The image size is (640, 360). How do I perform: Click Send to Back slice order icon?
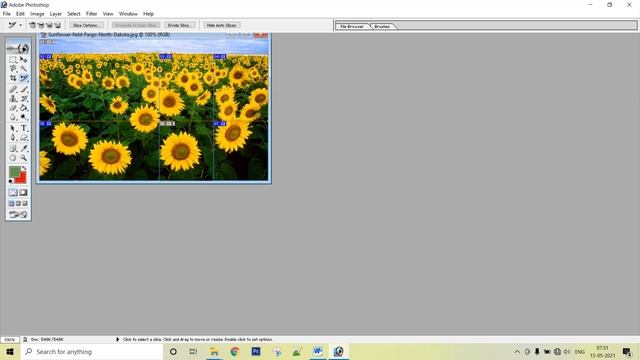pos(57,25)
